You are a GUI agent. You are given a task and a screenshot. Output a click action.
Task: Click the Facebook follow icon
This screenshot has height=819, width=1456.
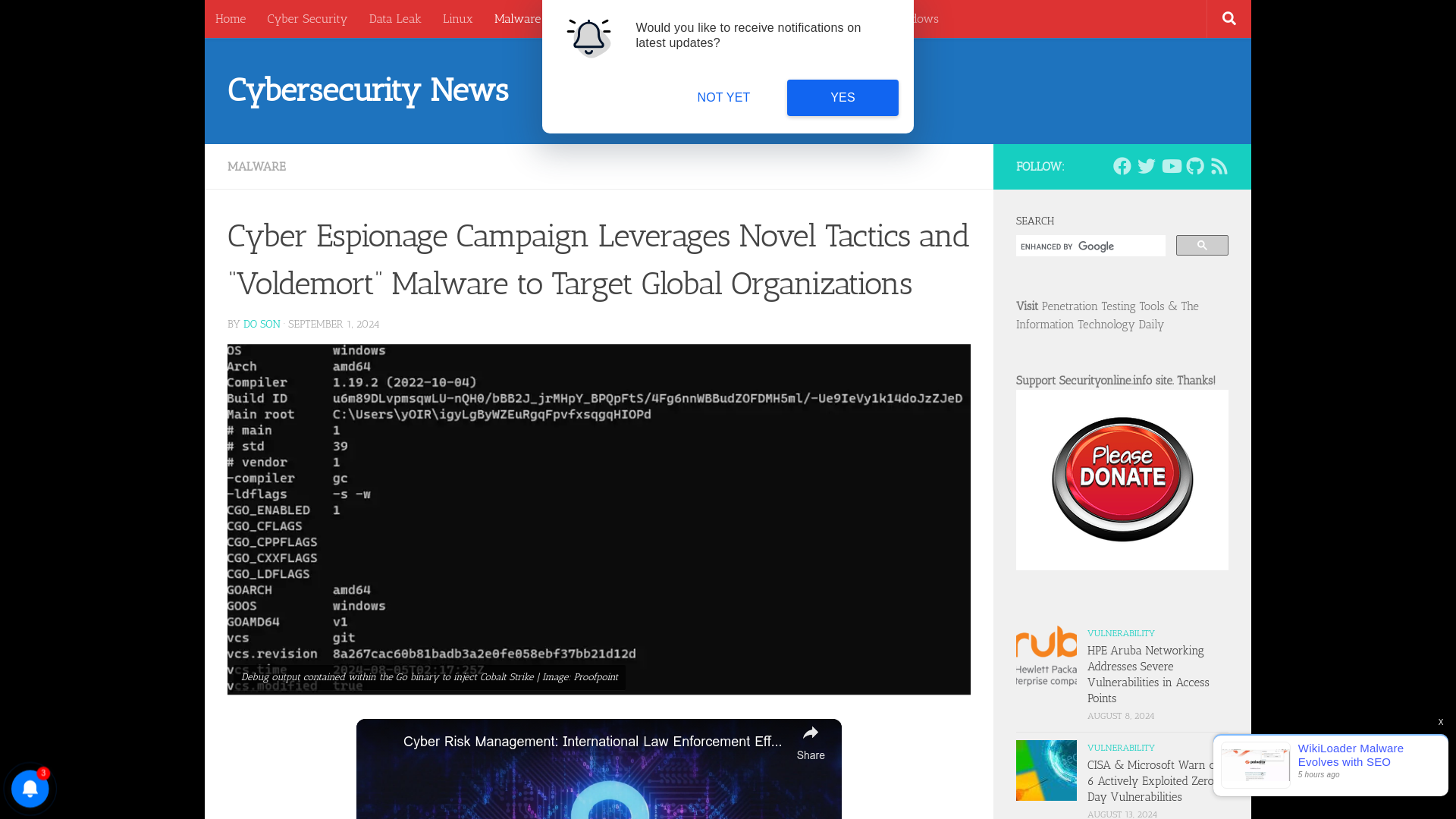(1121, 166)
